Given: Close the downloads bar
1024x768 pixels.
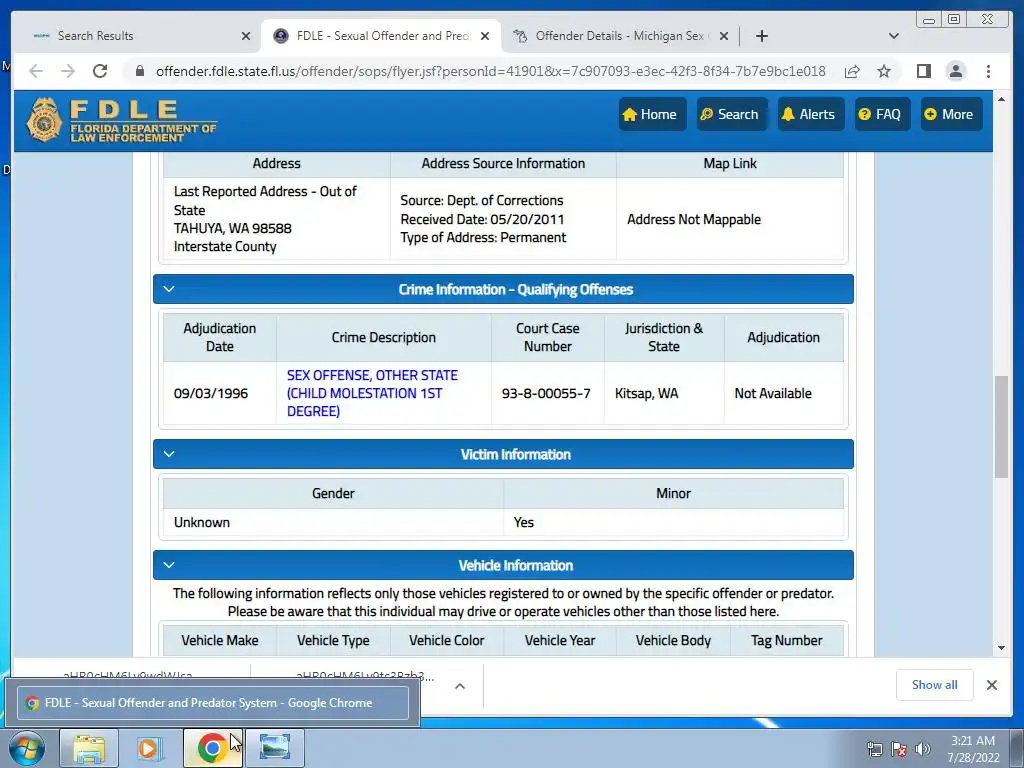Looking at the screenshot, I should click(991, 685).
